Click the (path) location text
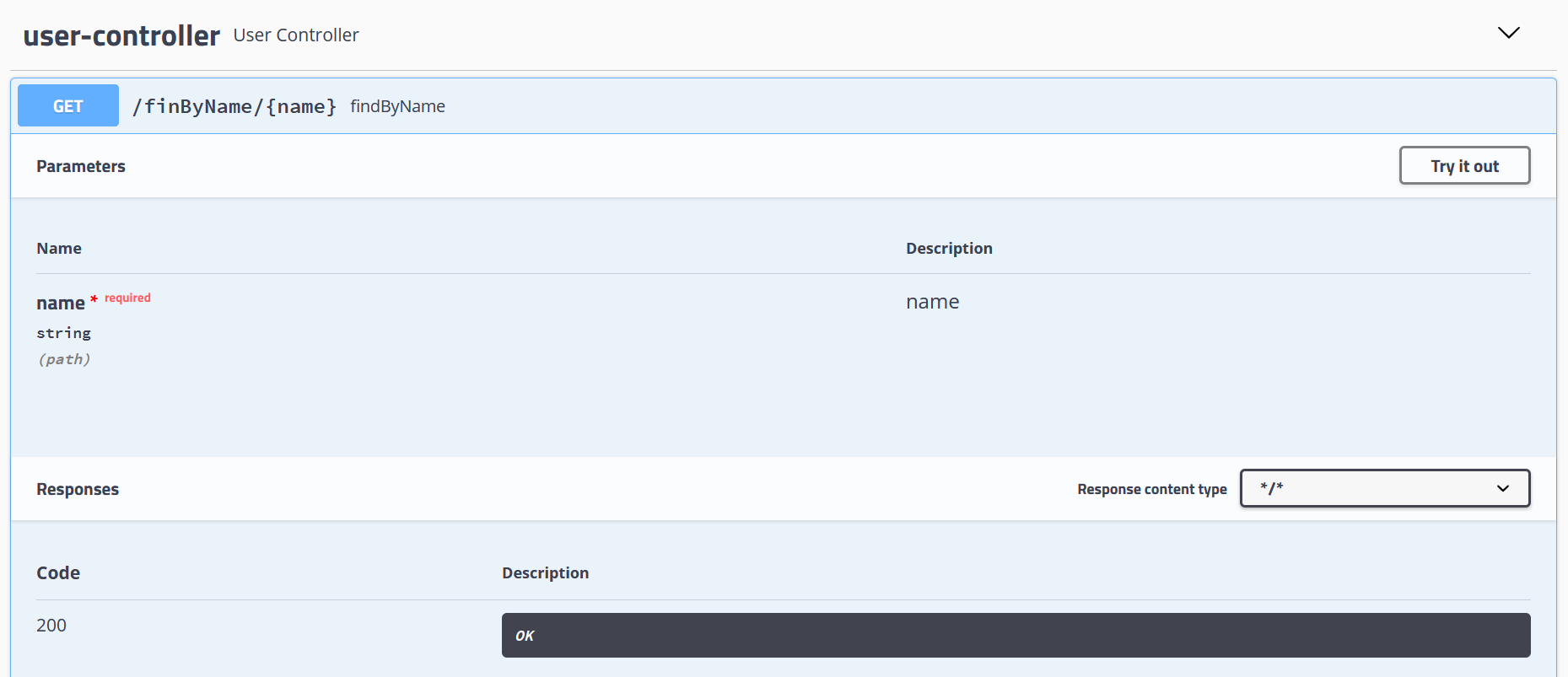The image size is (1568, 677). 64,359
